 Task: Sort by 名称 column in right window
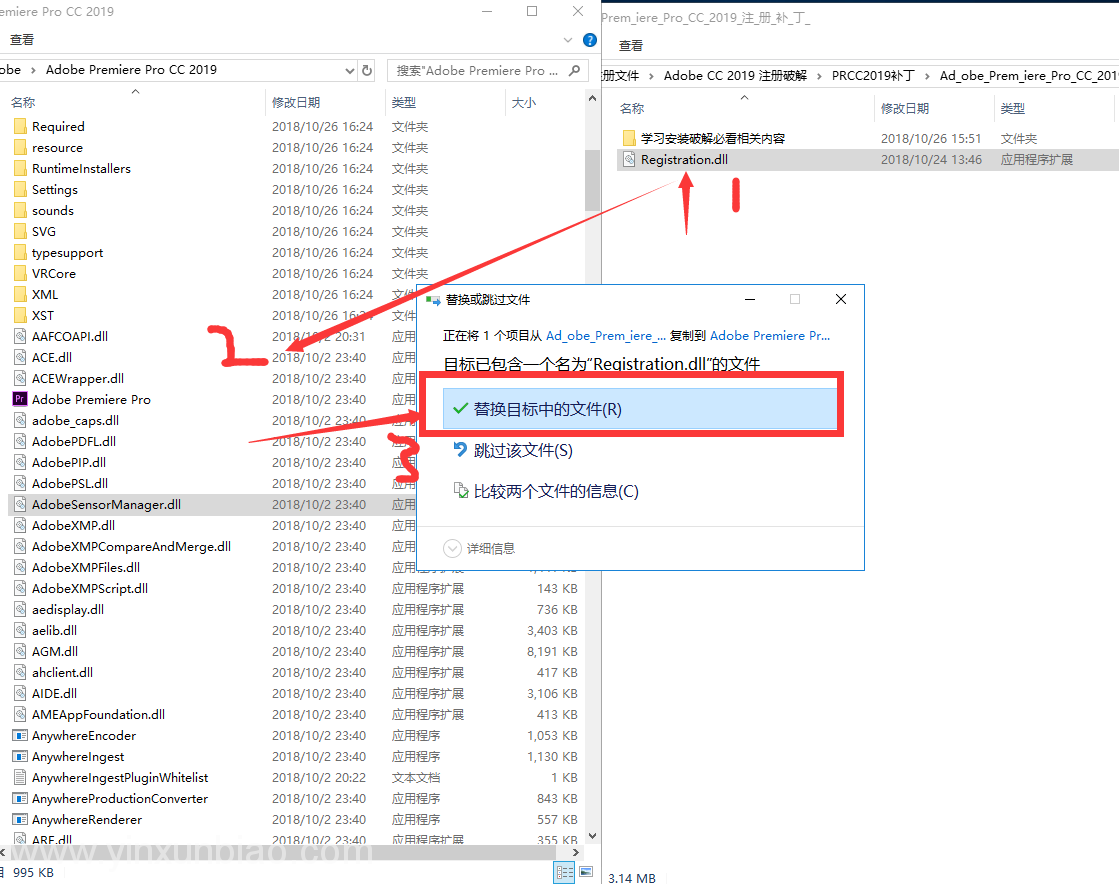[632, 108]
